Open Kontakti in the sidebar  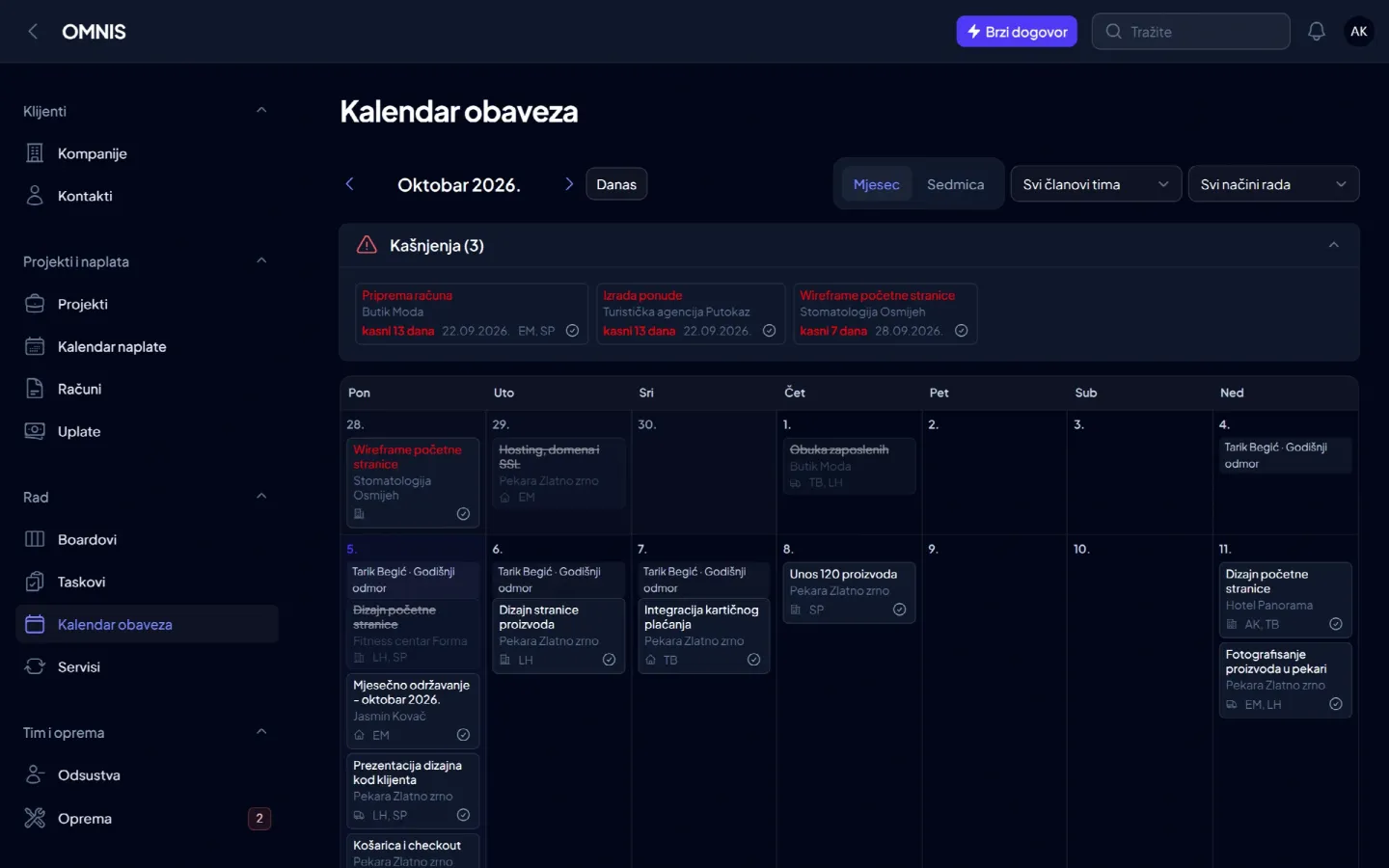(x=147, y=196)
